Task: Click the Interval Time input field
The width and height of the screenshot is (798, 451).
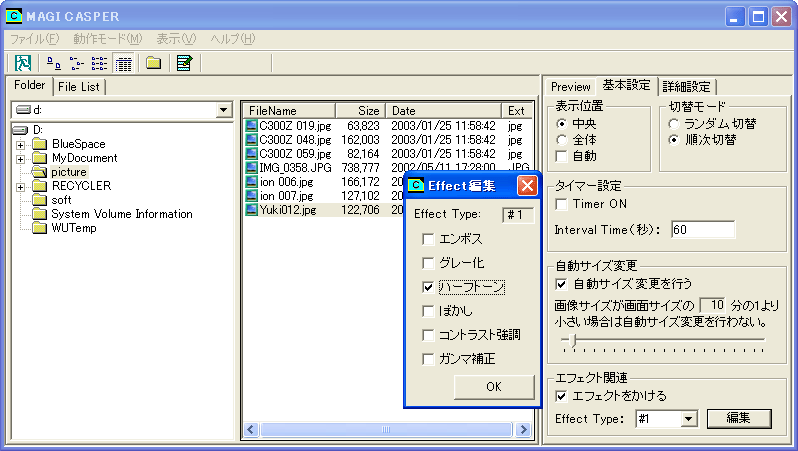Action: coord(703,230)
